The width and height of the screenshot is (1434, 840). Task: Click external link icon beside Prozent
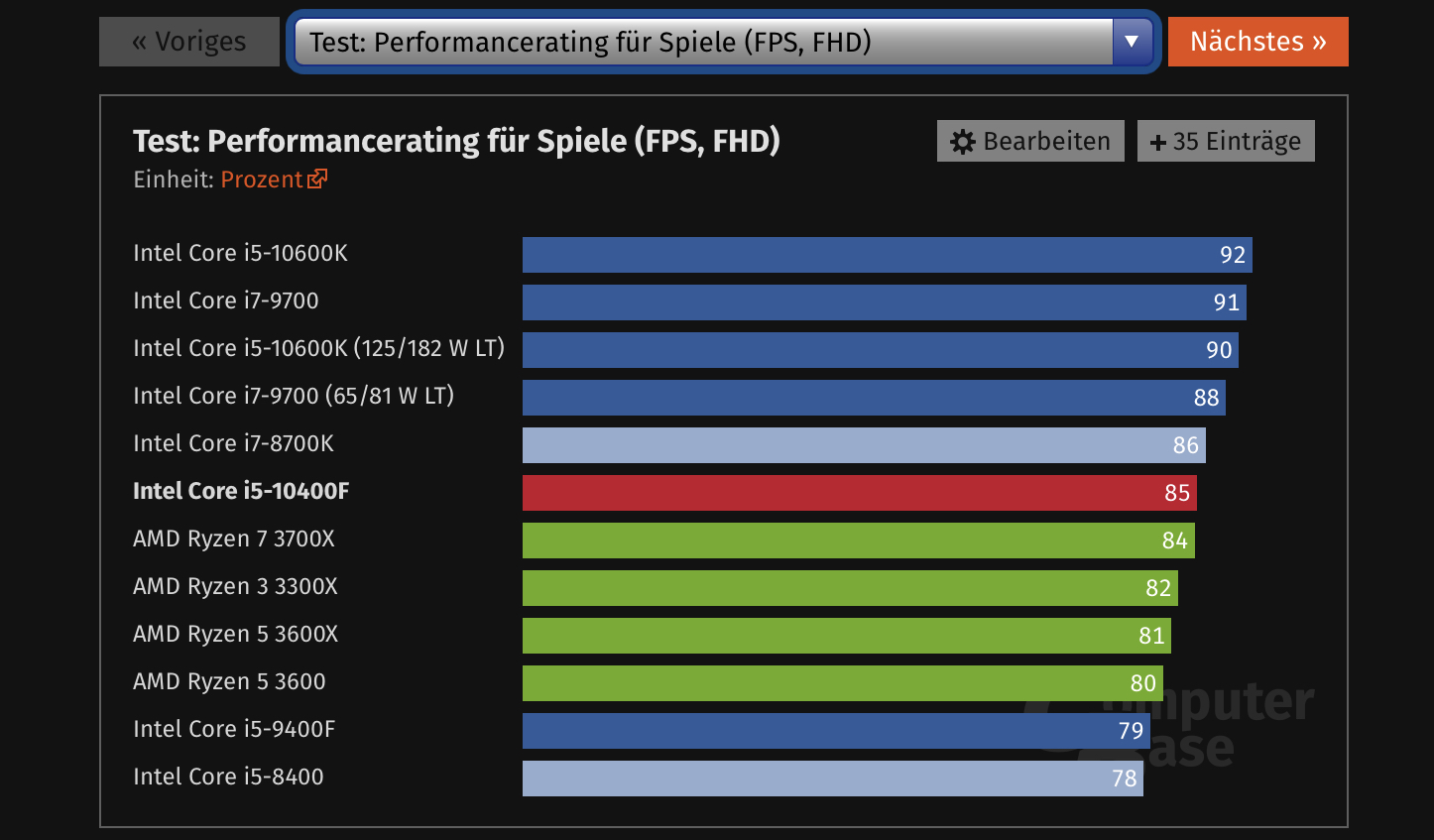pyautogui.click(x=317, y=179)
